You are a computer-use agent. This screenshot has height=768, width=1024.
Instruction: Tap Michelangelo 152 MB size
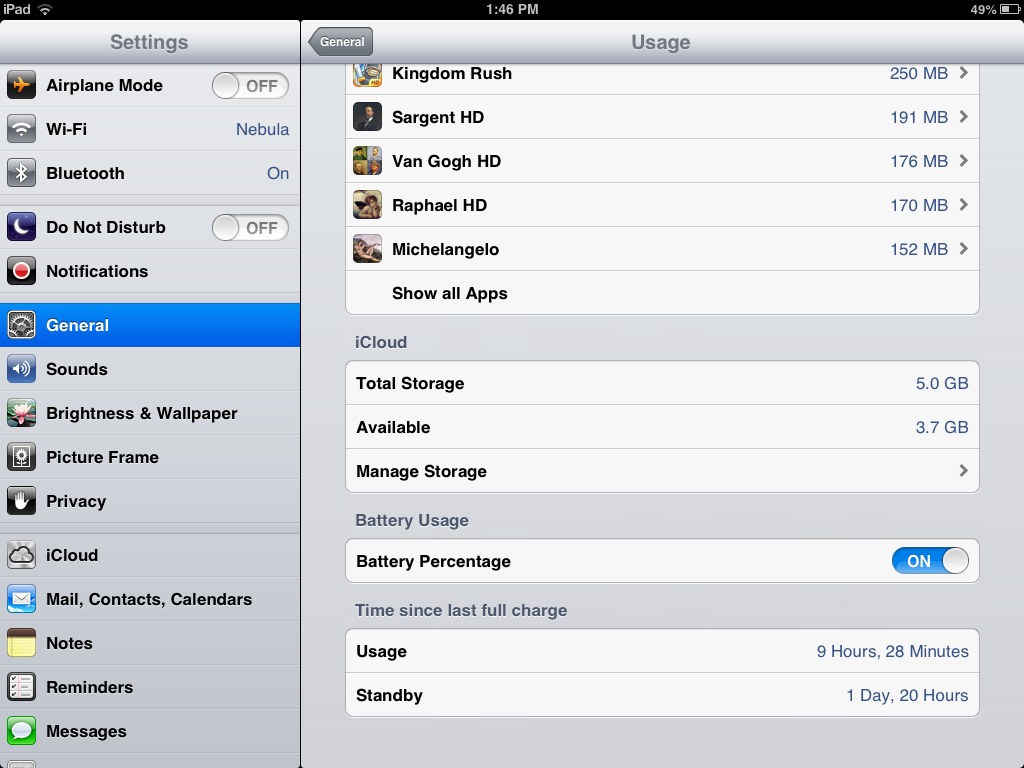pyautogui.click(x=918, y=249)
